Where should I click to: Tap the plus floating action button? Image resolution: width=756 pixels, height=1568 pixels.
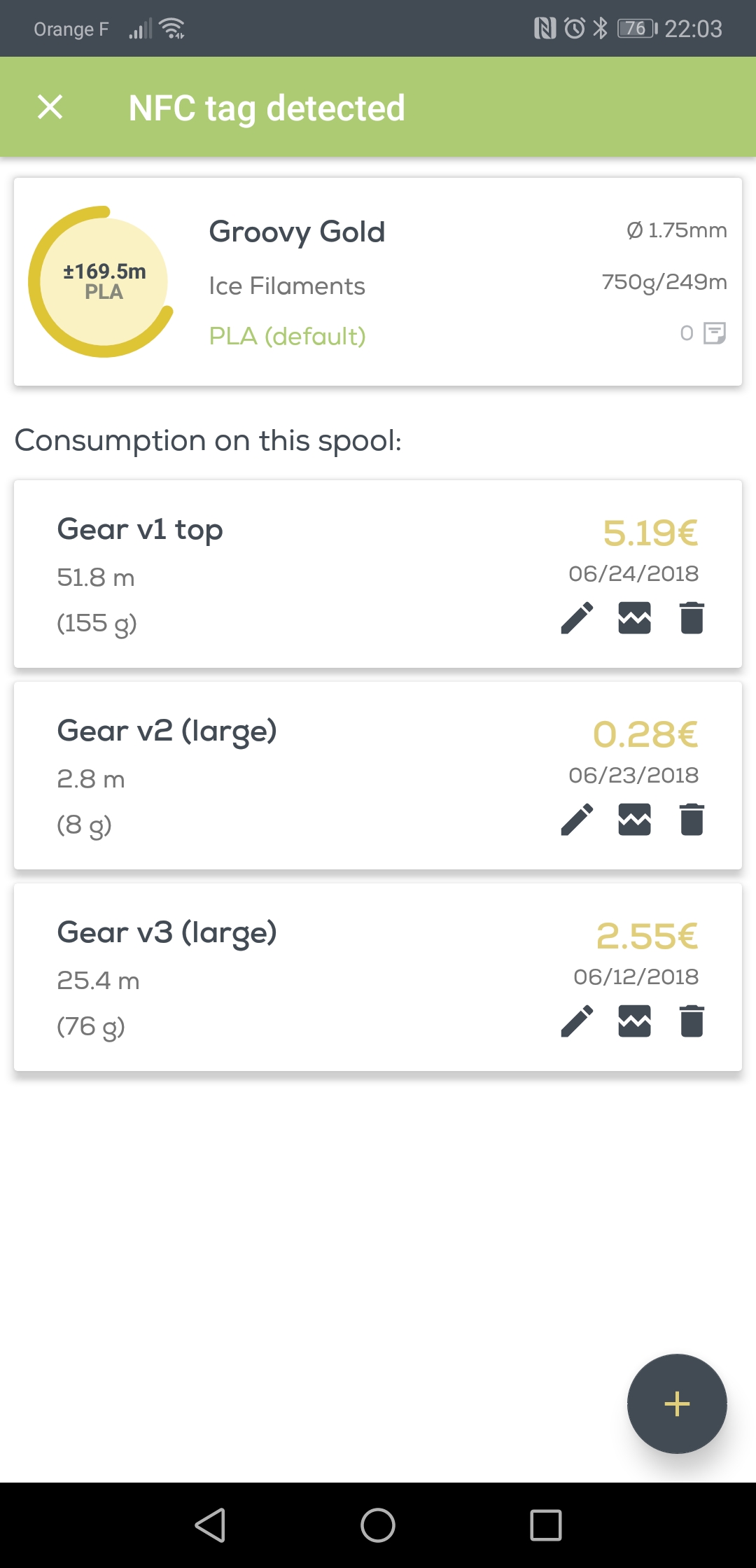(677, 1403)
